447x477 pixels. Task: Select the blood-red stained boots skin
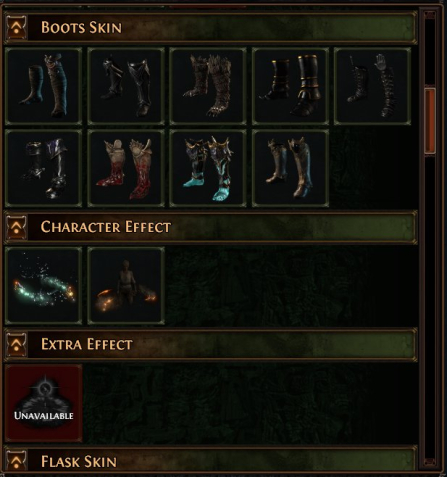tap(126, 168)
